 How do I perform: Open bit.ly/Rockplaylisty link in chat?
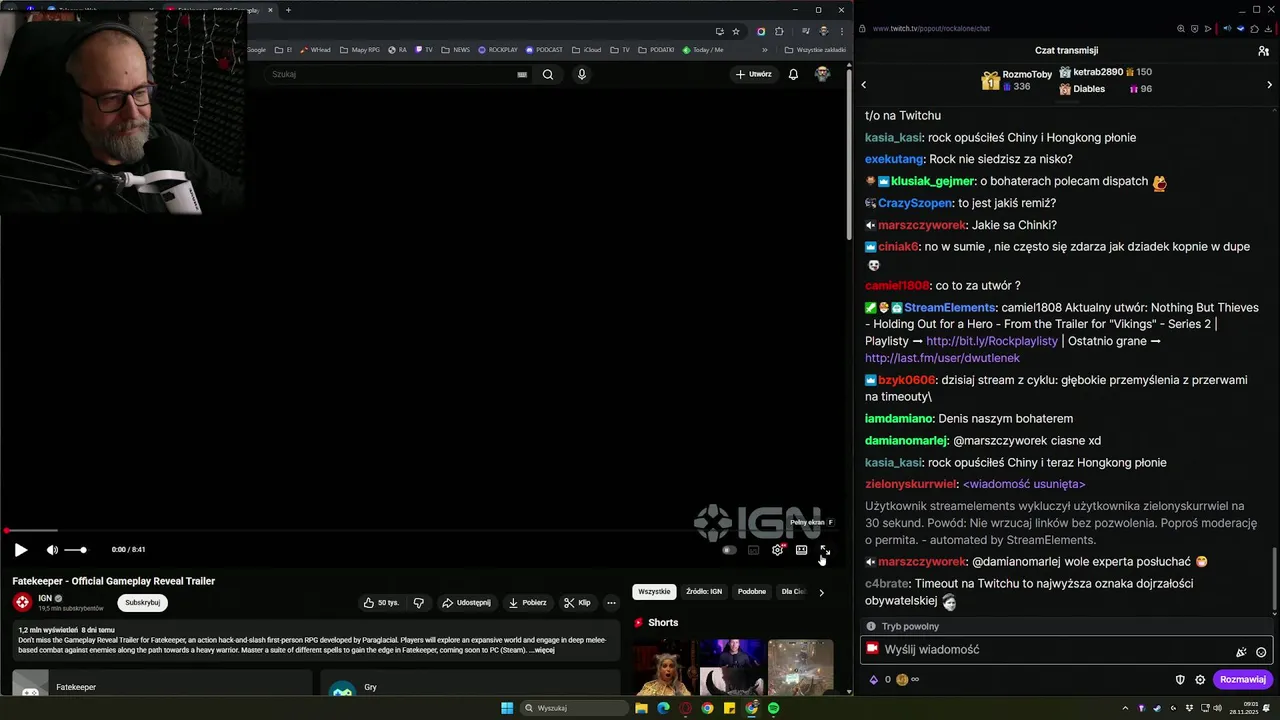pyautogui.click(x=992, y=341)
